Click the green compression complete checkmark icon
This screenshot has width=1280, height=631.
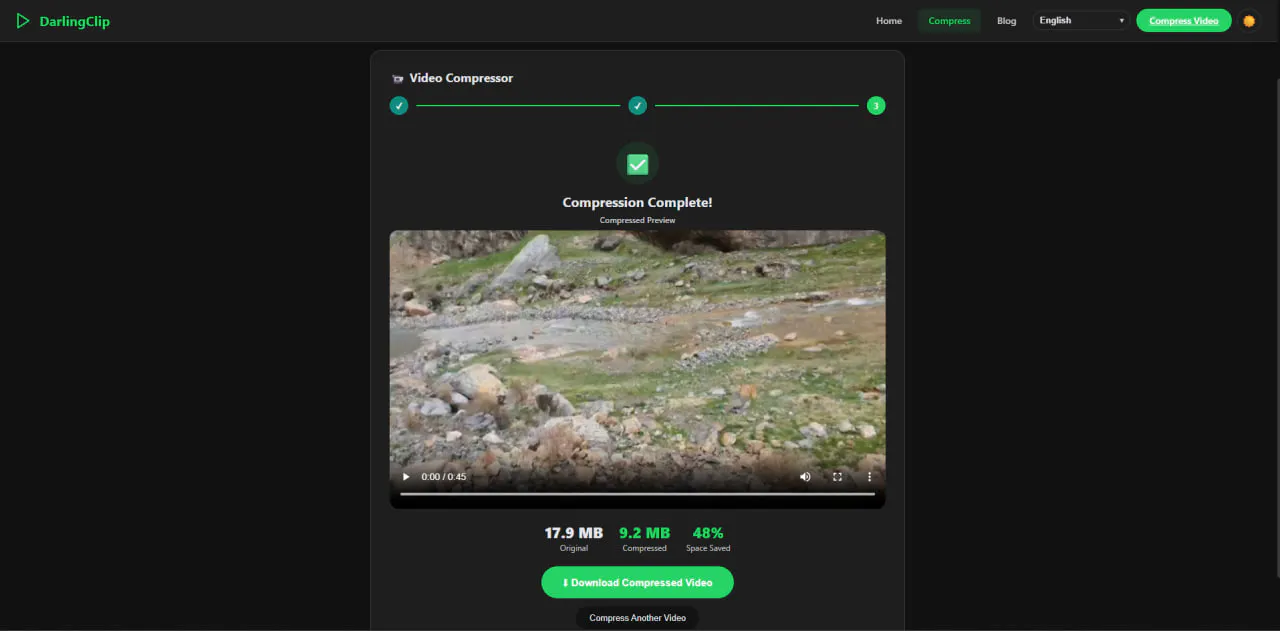[637, 164]
